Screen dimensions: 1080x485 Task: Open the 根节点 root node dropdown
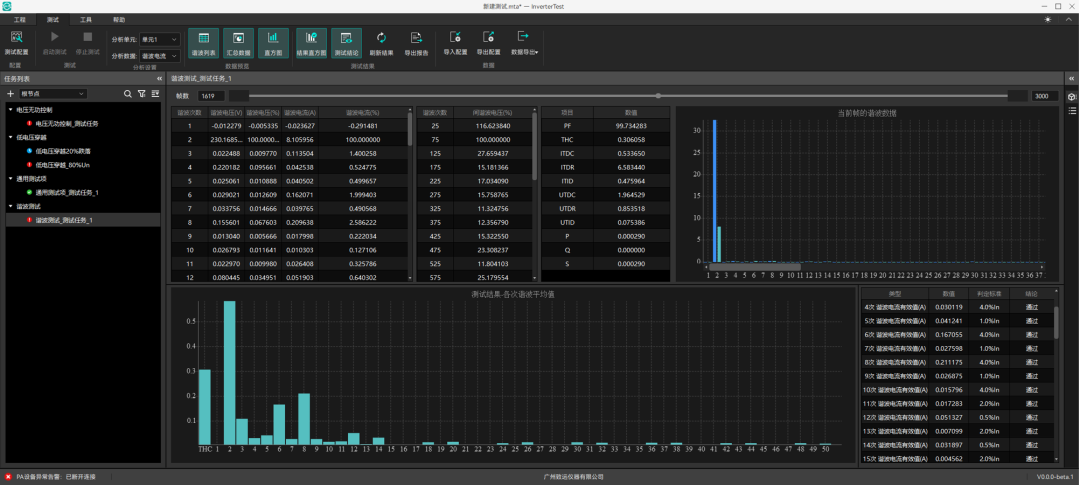pyautogui.click(x=53, y=94)
